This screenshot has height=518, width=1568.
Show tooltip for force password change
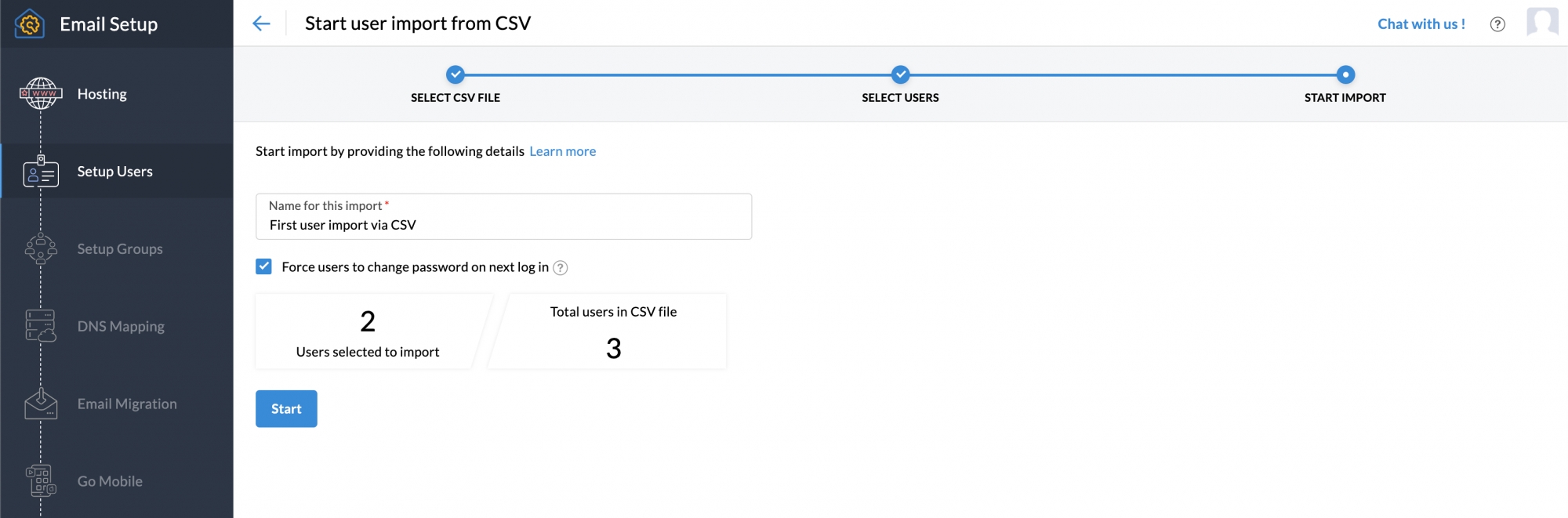(x=560, y=268)
